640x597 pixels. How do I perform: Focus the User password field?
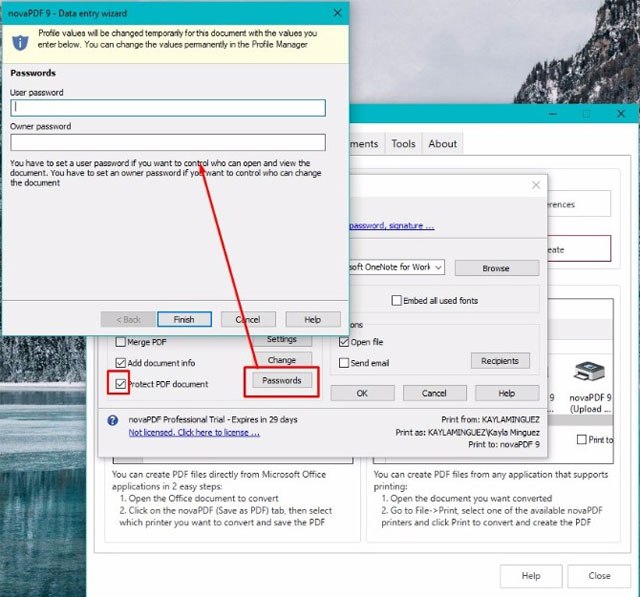coord(168,108)
